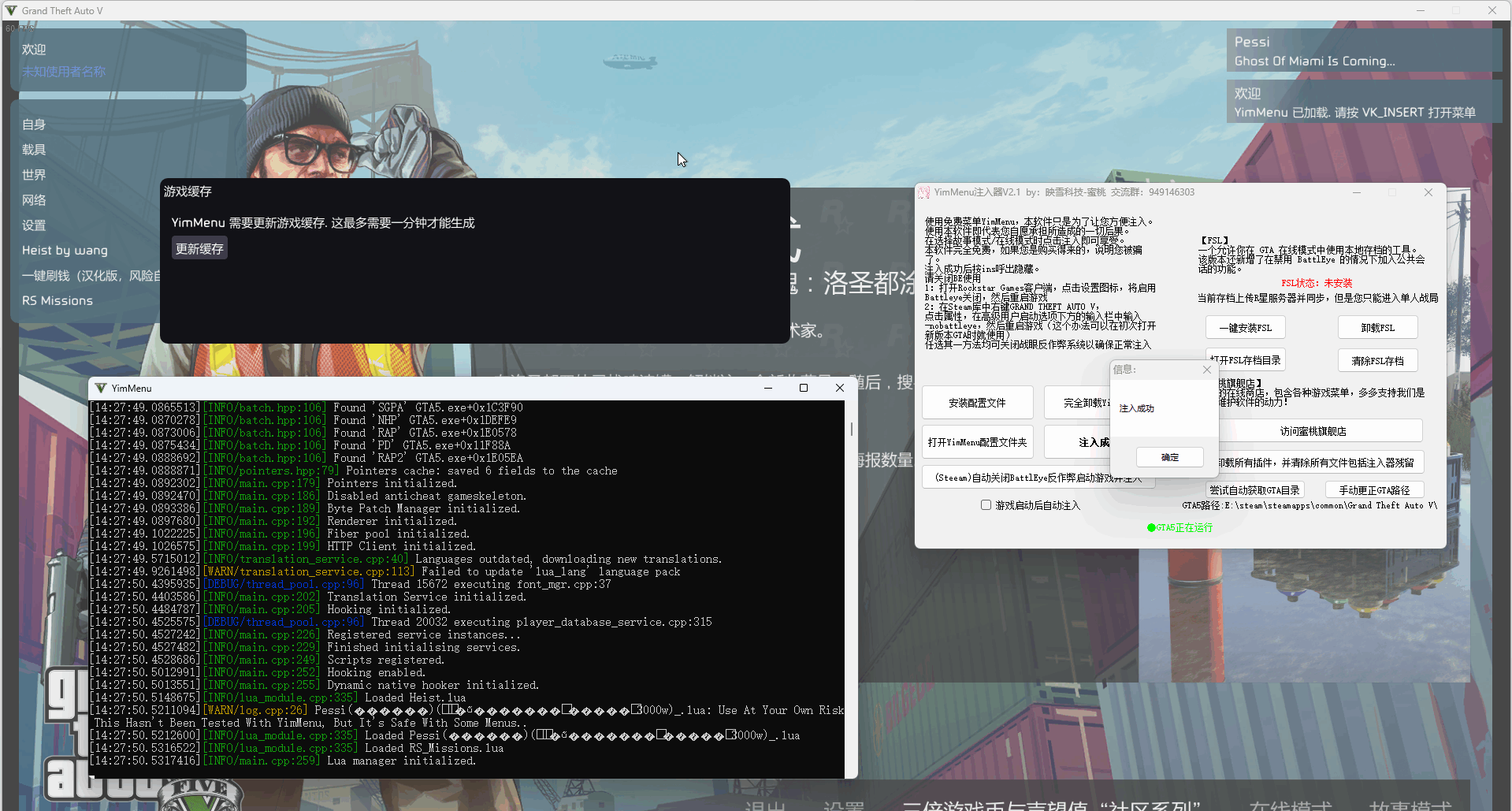Click the 'YimMenu 已加载' welcome notification

1364,102
